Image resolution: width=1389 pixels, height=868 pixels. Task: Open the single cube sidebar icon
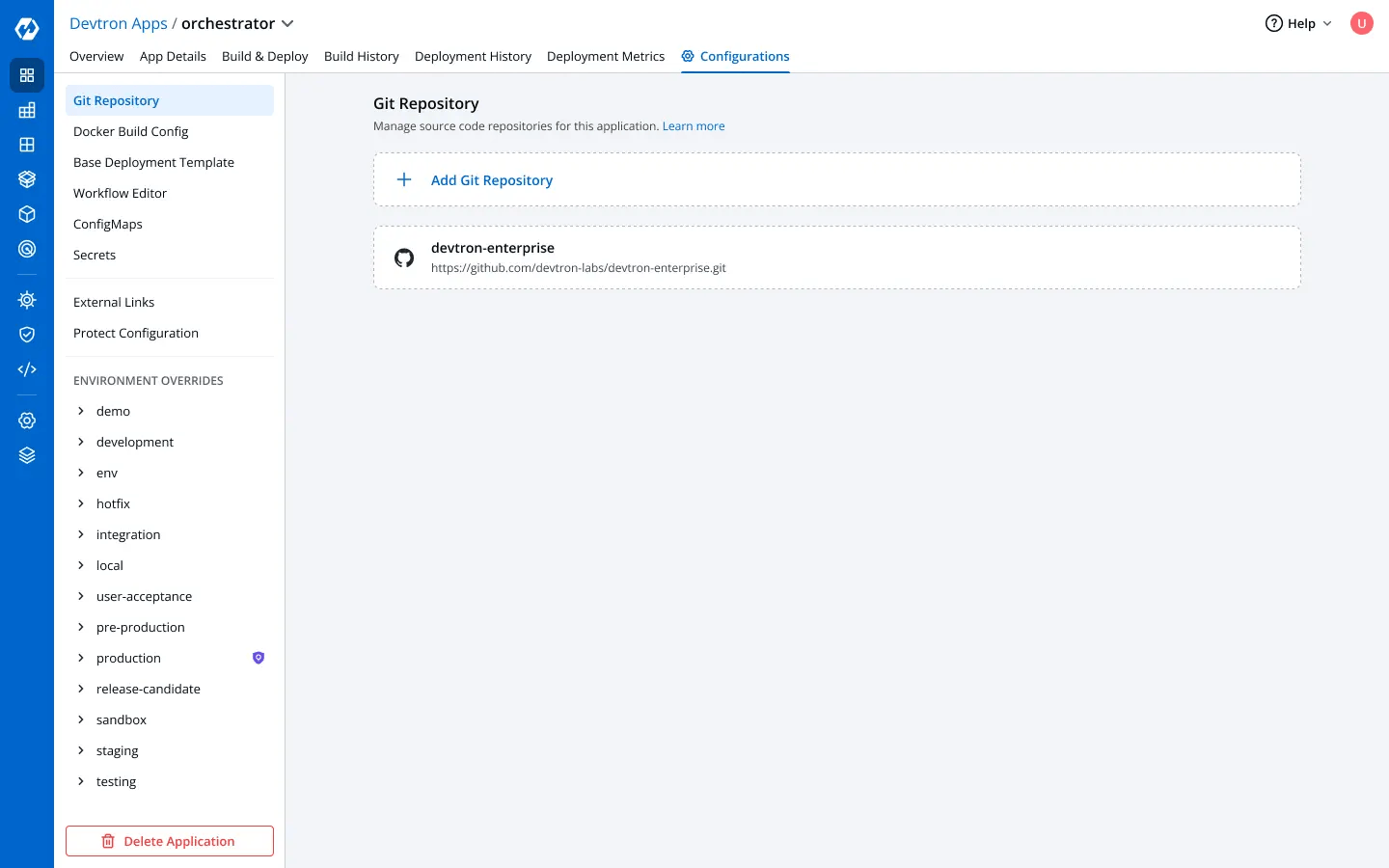tap(27, 214)
